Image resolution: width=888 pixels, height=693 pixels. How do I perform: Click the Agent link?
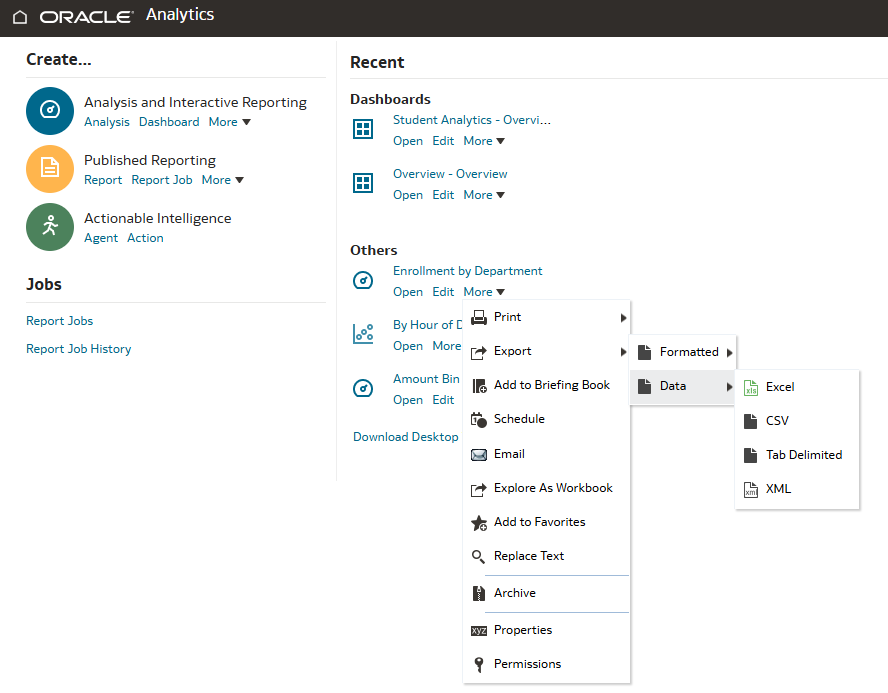101,238
